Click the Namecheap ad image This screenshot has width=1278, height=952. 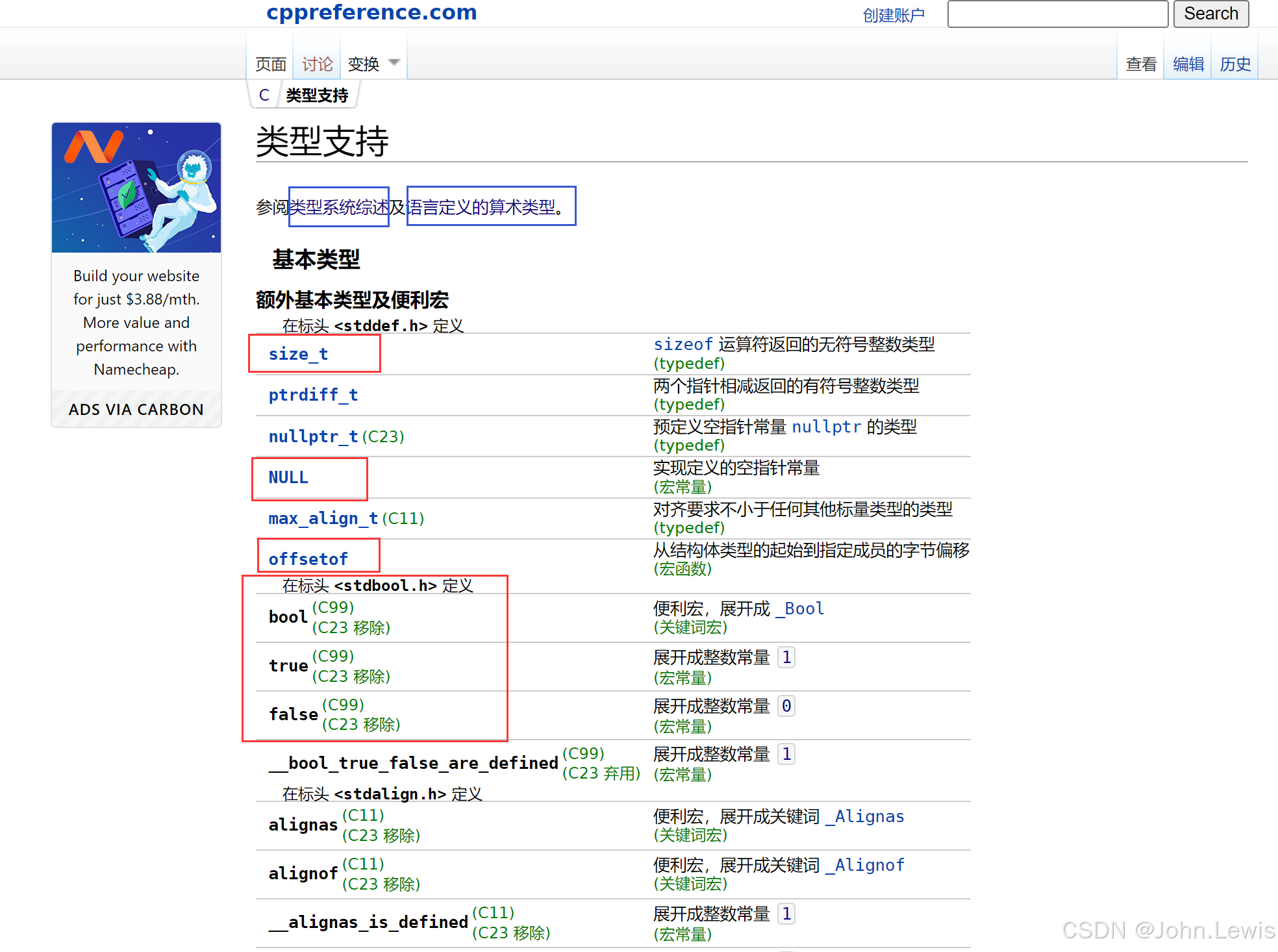[x=136, y=188]
